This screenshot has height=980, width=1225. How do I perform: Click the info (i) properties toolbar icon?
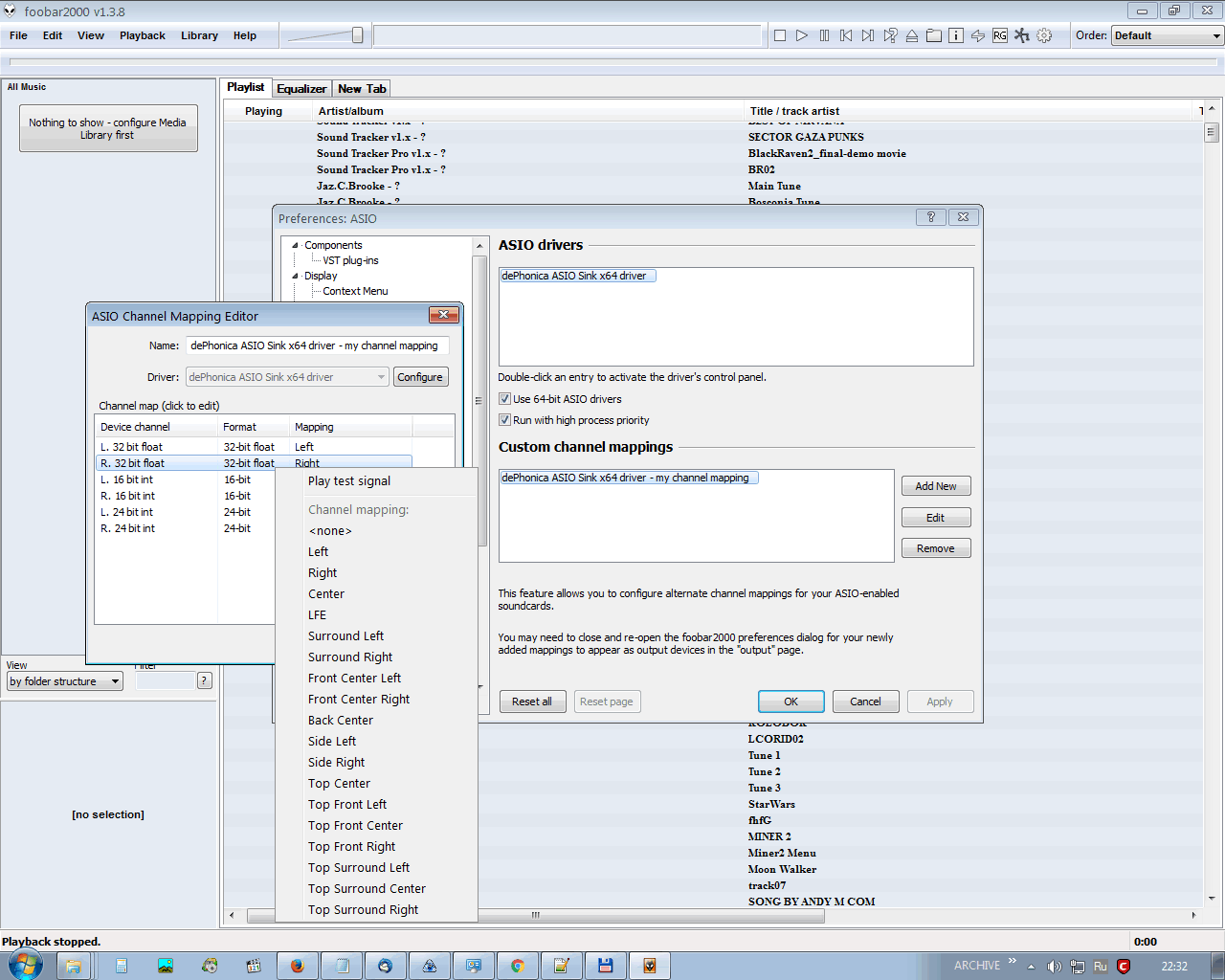(956, 35)
